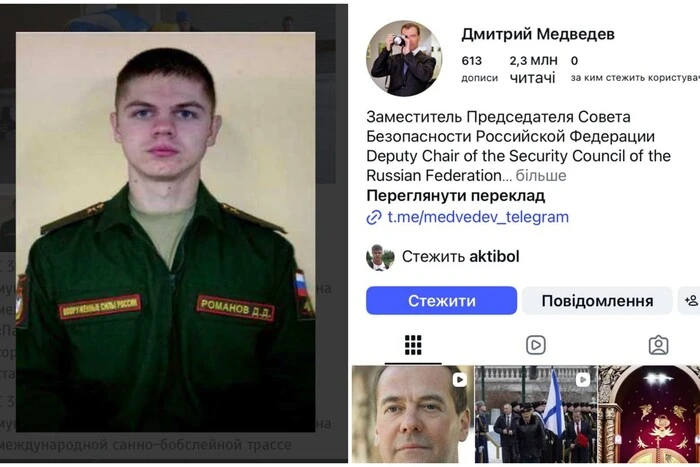The width and height of the screenshot is (700, 467).
Task: Click the soldier portrait photo on the left
Action: point(166,232)
